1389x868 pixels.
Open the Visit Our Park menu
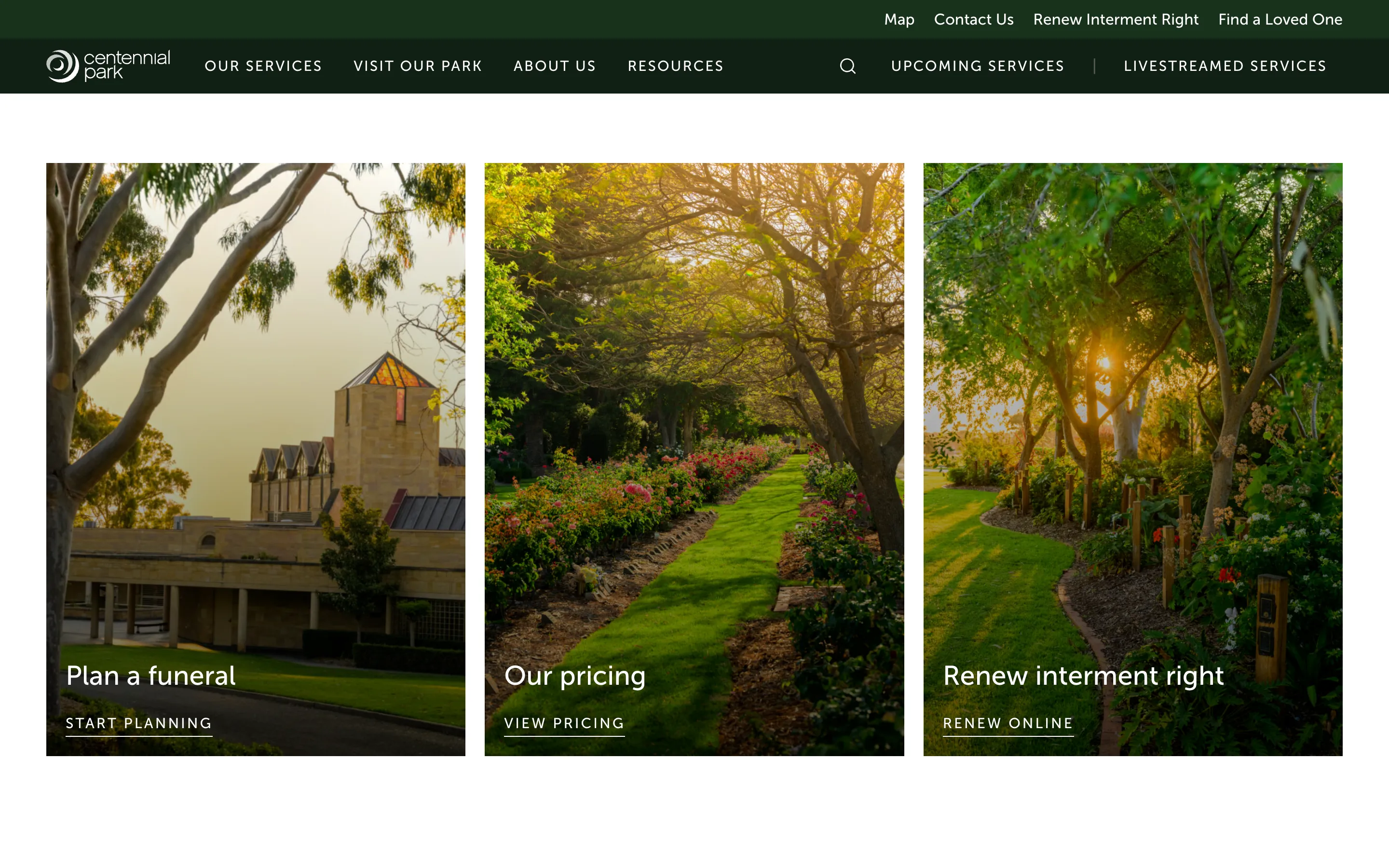(x=417, y=66)
